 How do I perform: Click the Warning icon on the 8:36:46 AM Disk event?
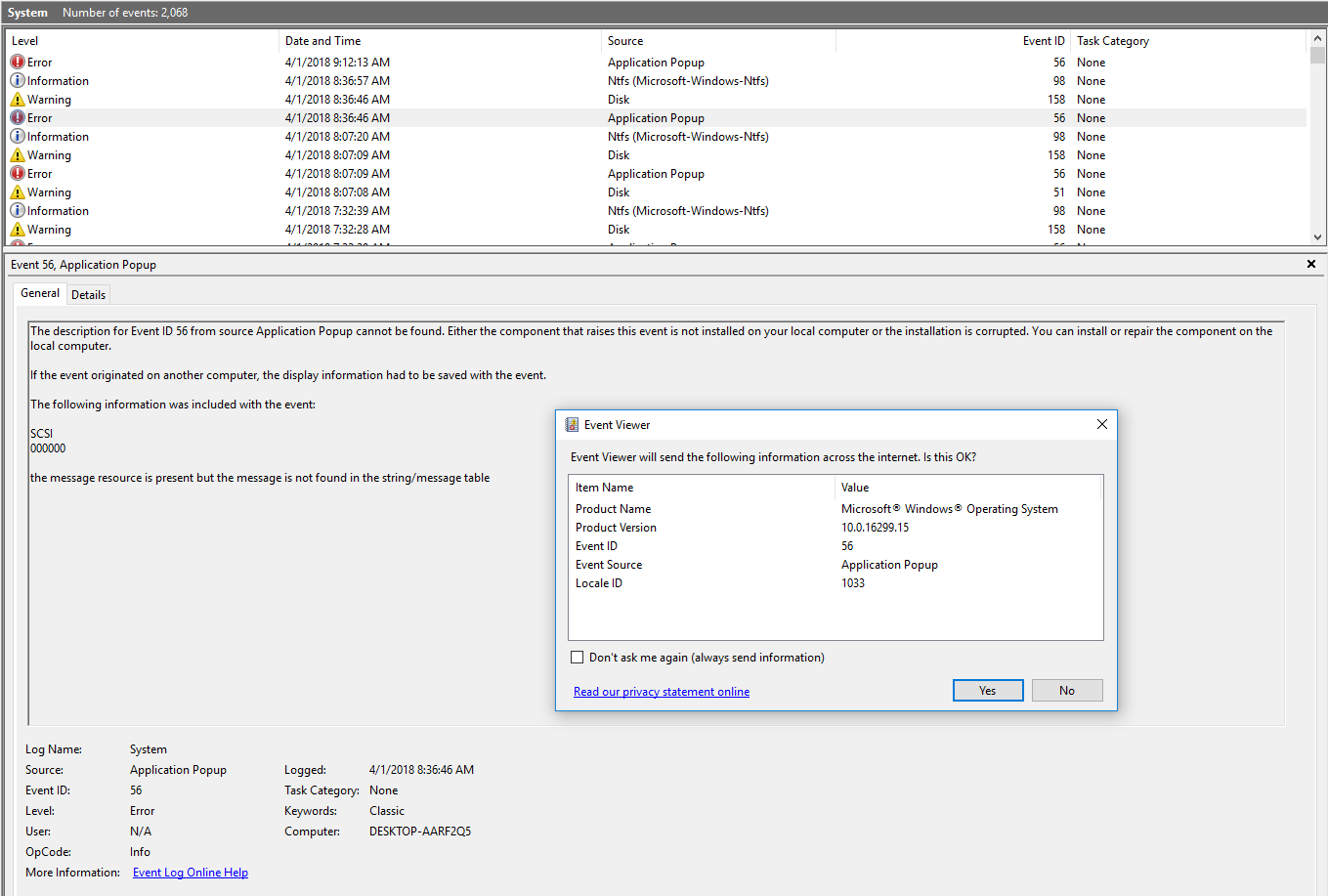[18, 99]
